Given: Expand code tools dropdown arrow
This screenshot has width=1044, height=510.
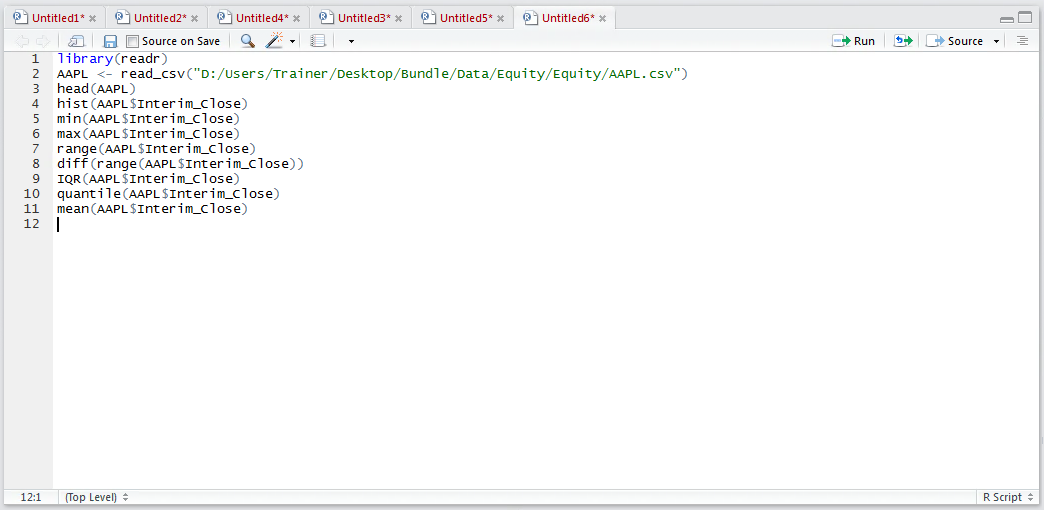Looking at the screenshot, I should [292, 42].
